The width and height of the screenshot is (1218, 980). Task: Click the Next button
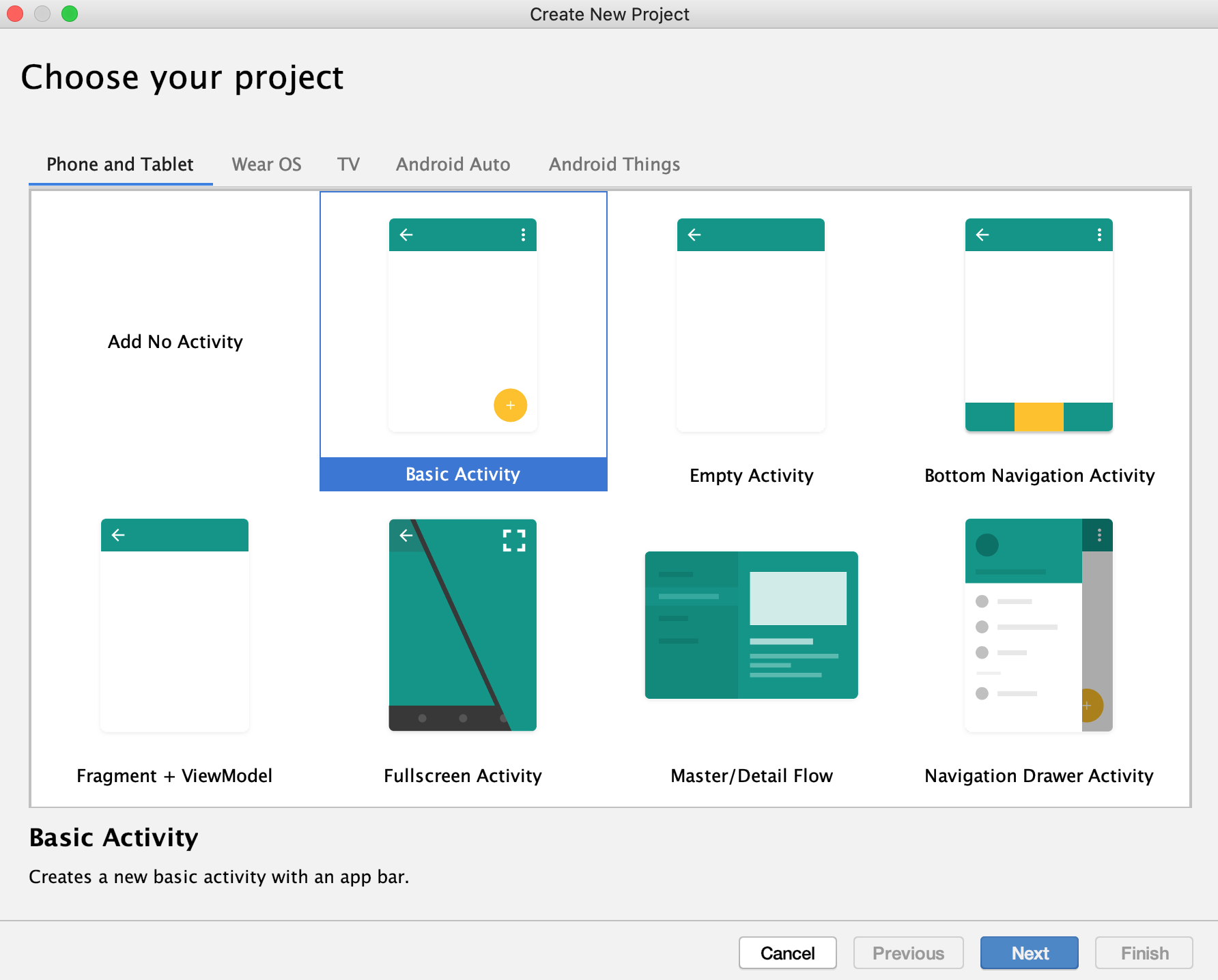click(x=1029, y=953)
